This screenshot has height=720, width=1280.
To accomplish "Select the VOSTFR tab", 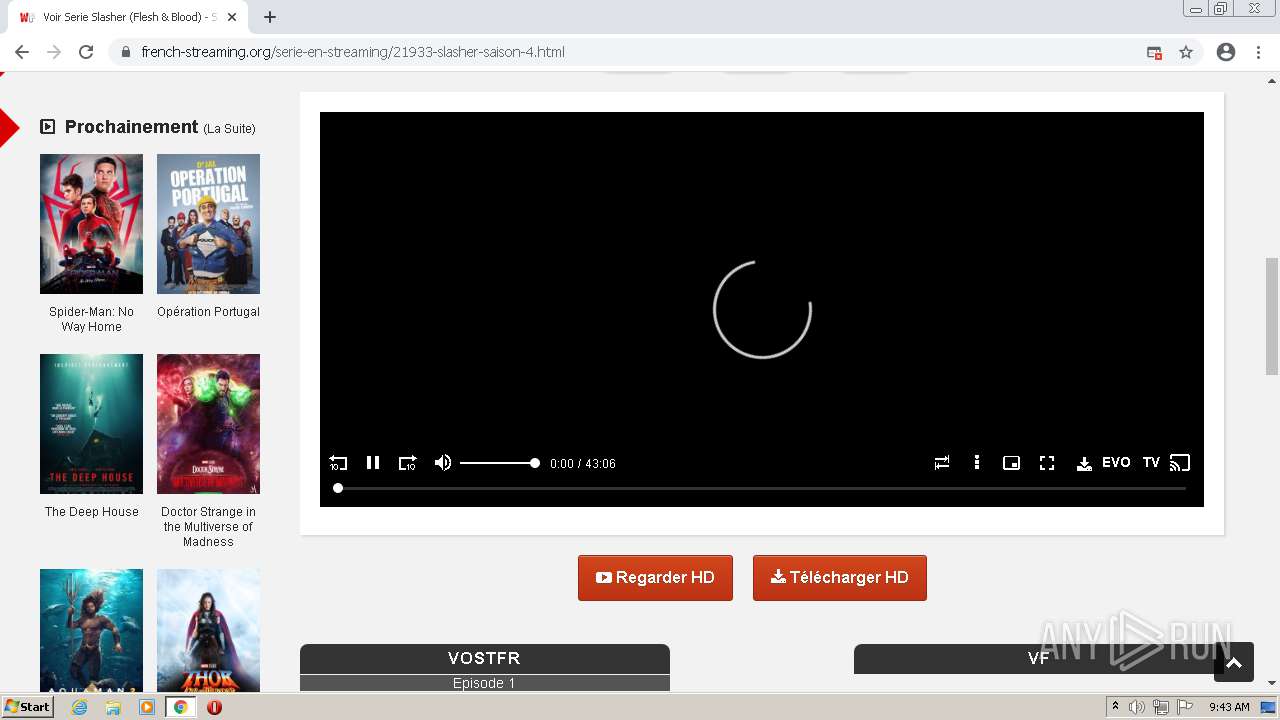I will point(484,659).
